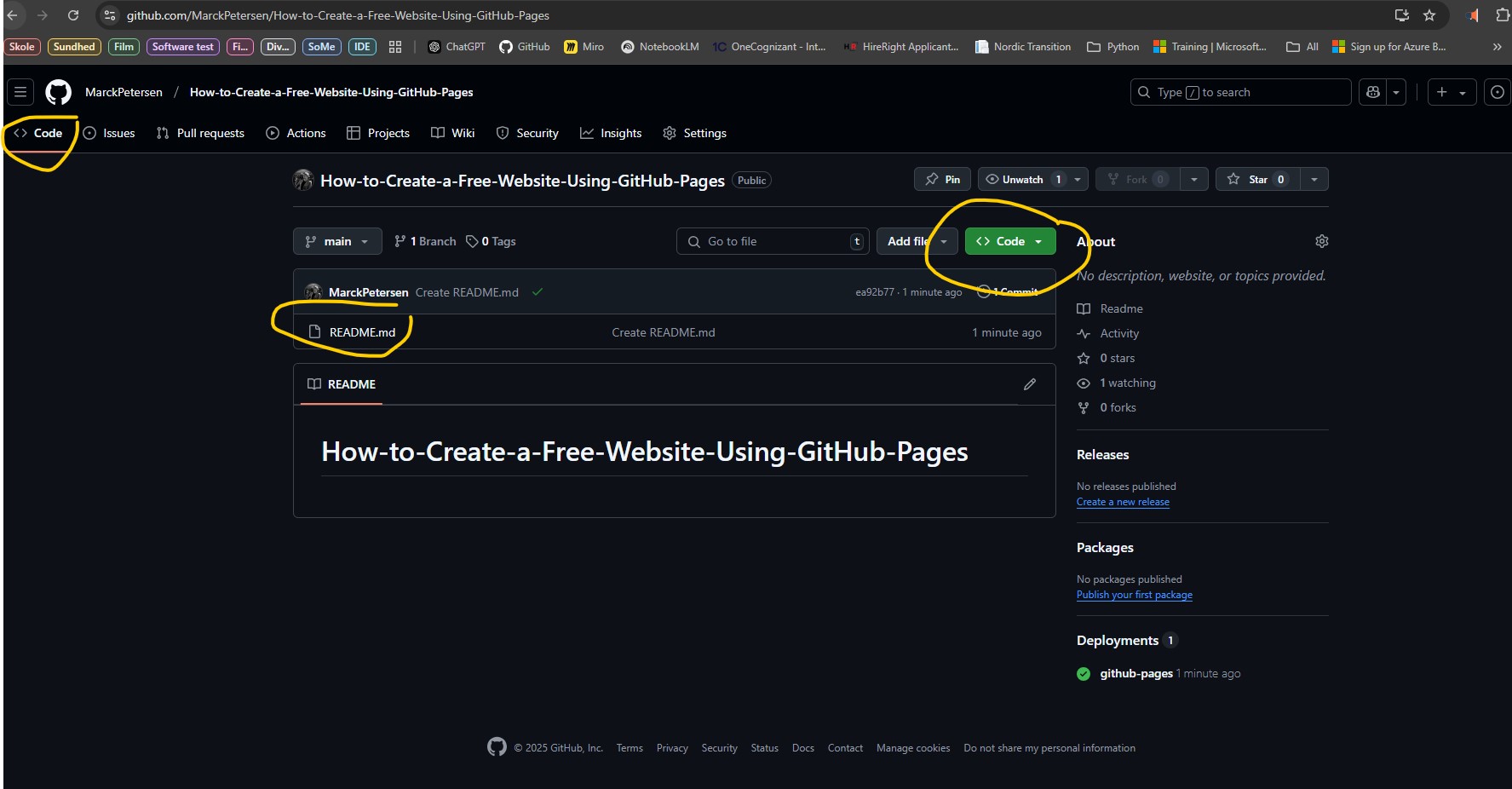
Task: Open the README.md file
Action: click(362, 332)
